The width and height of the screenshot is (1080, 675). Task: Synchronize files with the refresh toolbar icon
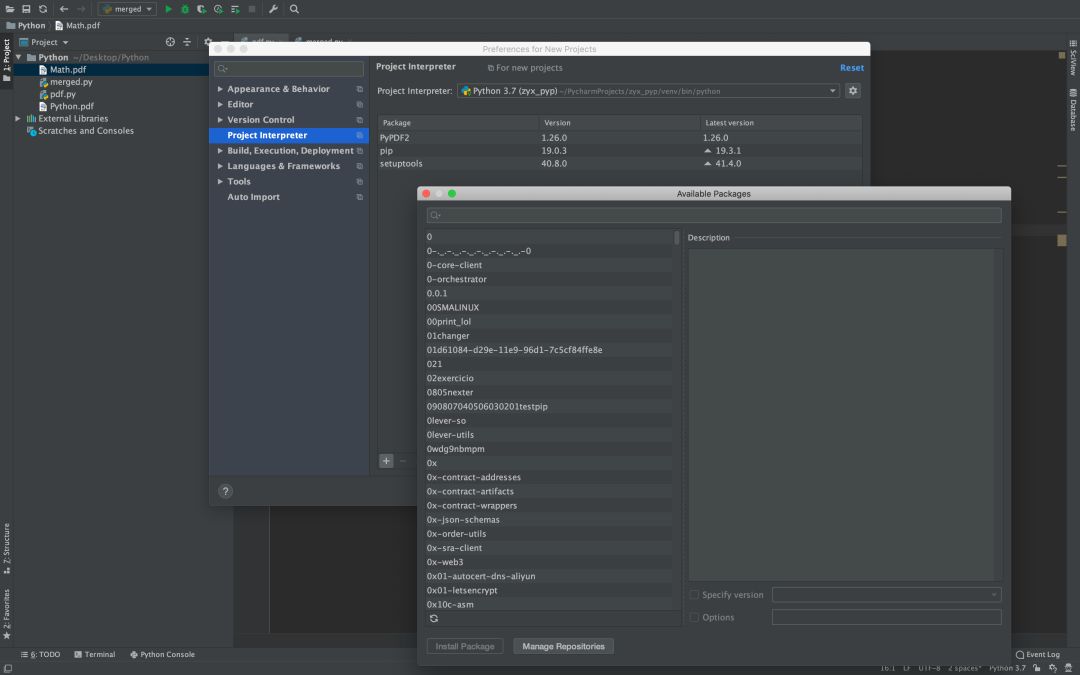pyautogui.click(x=43, y=9)
